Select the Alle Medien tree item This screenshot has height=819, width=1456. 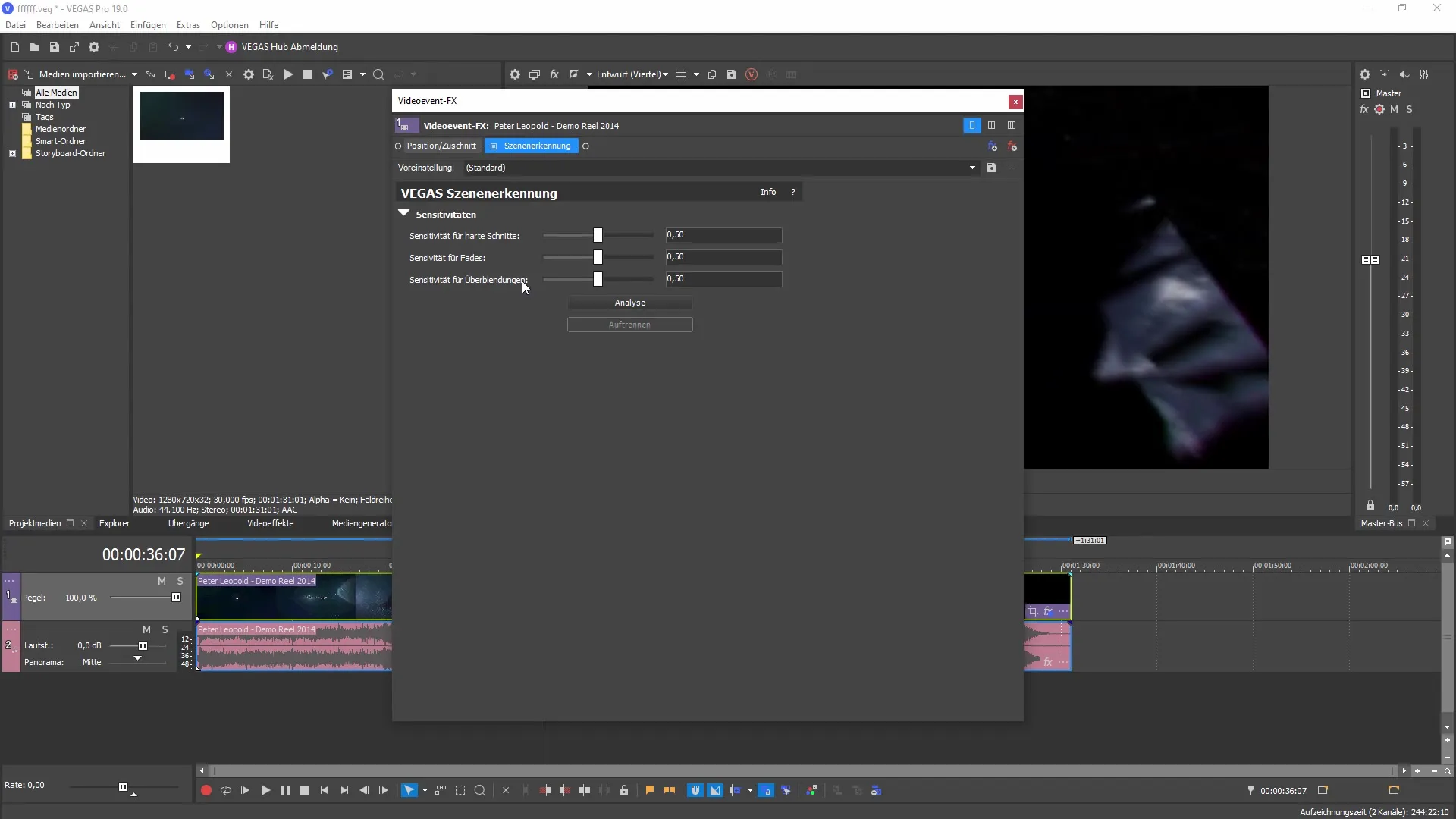[57, 93]
